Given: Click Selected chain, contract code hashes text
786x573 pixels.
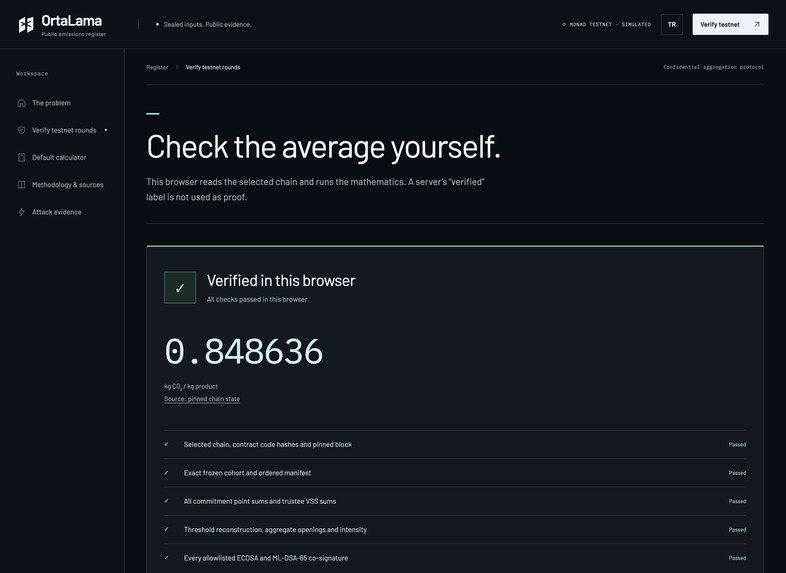Looking at the screenshot, I should tap(268, 445).
